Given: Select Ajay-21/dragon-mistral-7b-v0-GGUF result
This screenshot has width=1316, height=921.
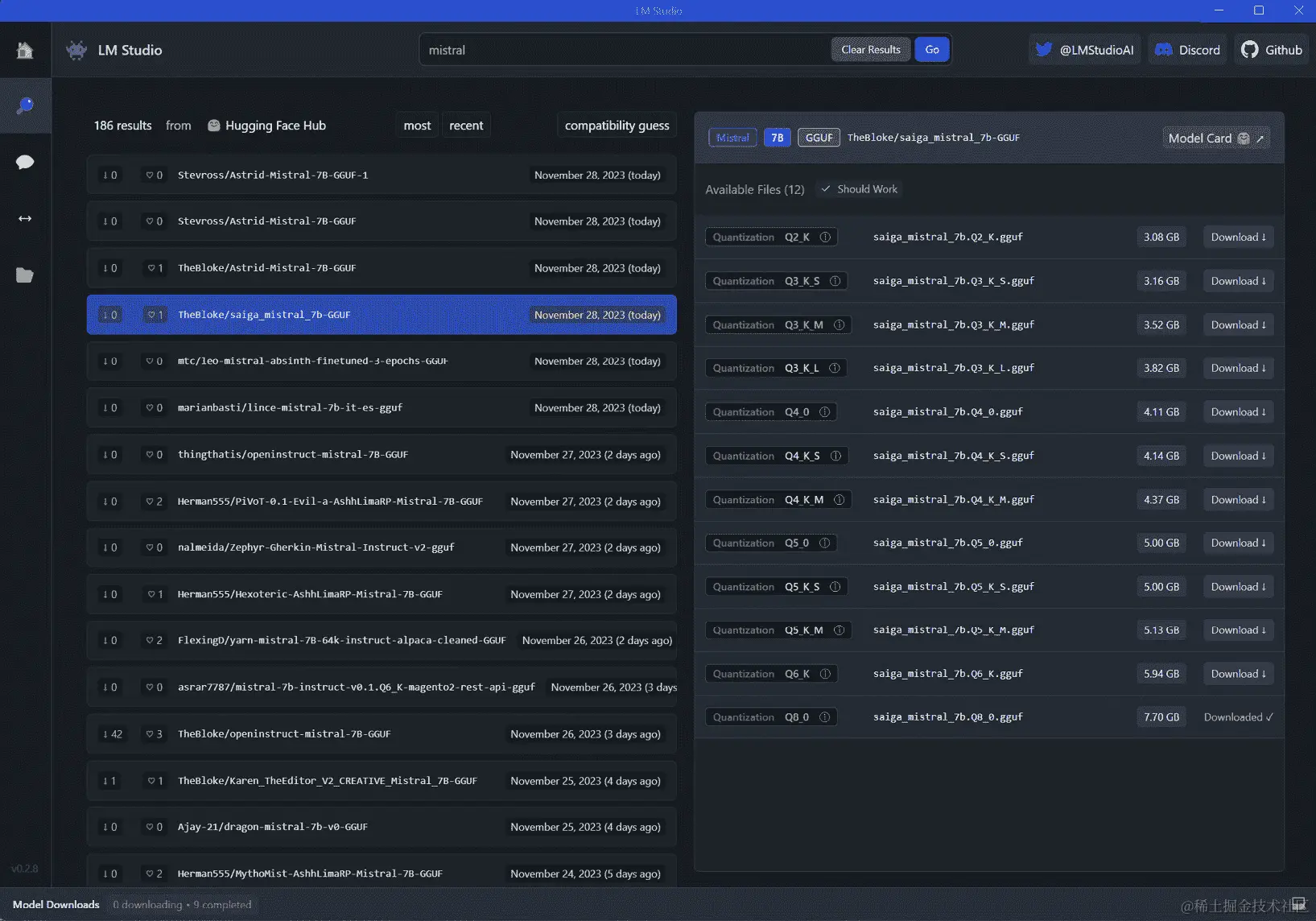Looking at the screenshot, I should (382, 827).
